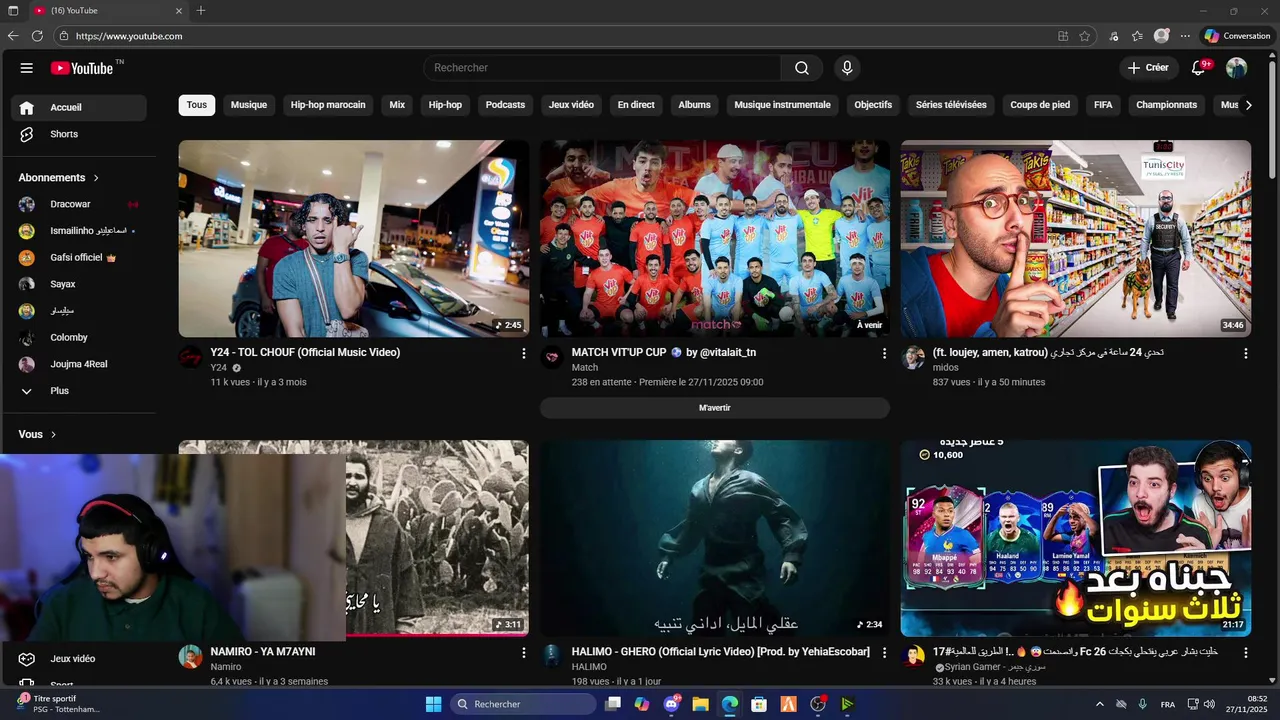
Task: Open File Explorer from the taskbar
Action: (700, 704)
